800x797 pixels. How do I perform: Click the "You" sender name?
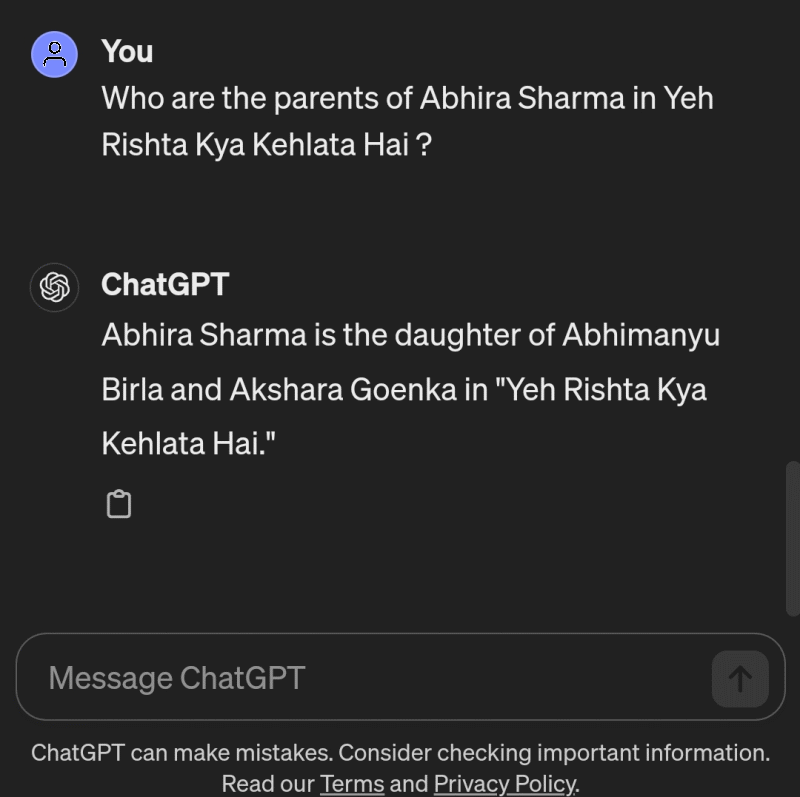(x=127, y=51)
